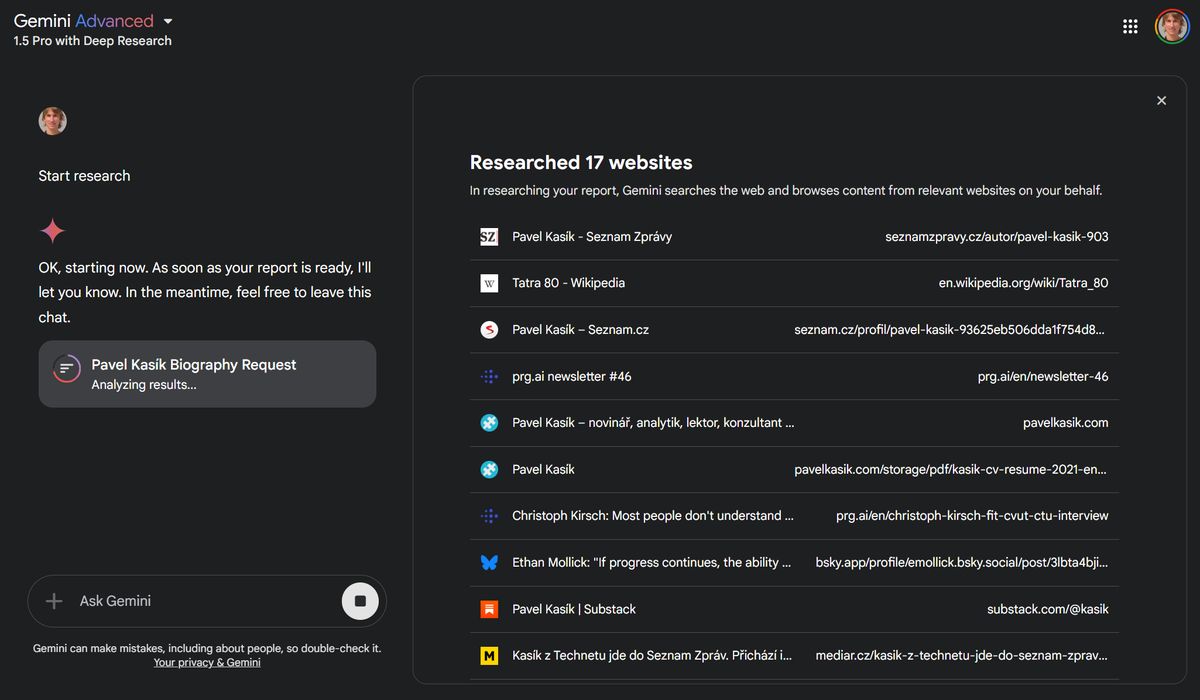Click the pavelkasik.com URL text
The height and width of the screenshot is (700, 1200).
(1066, 422)
